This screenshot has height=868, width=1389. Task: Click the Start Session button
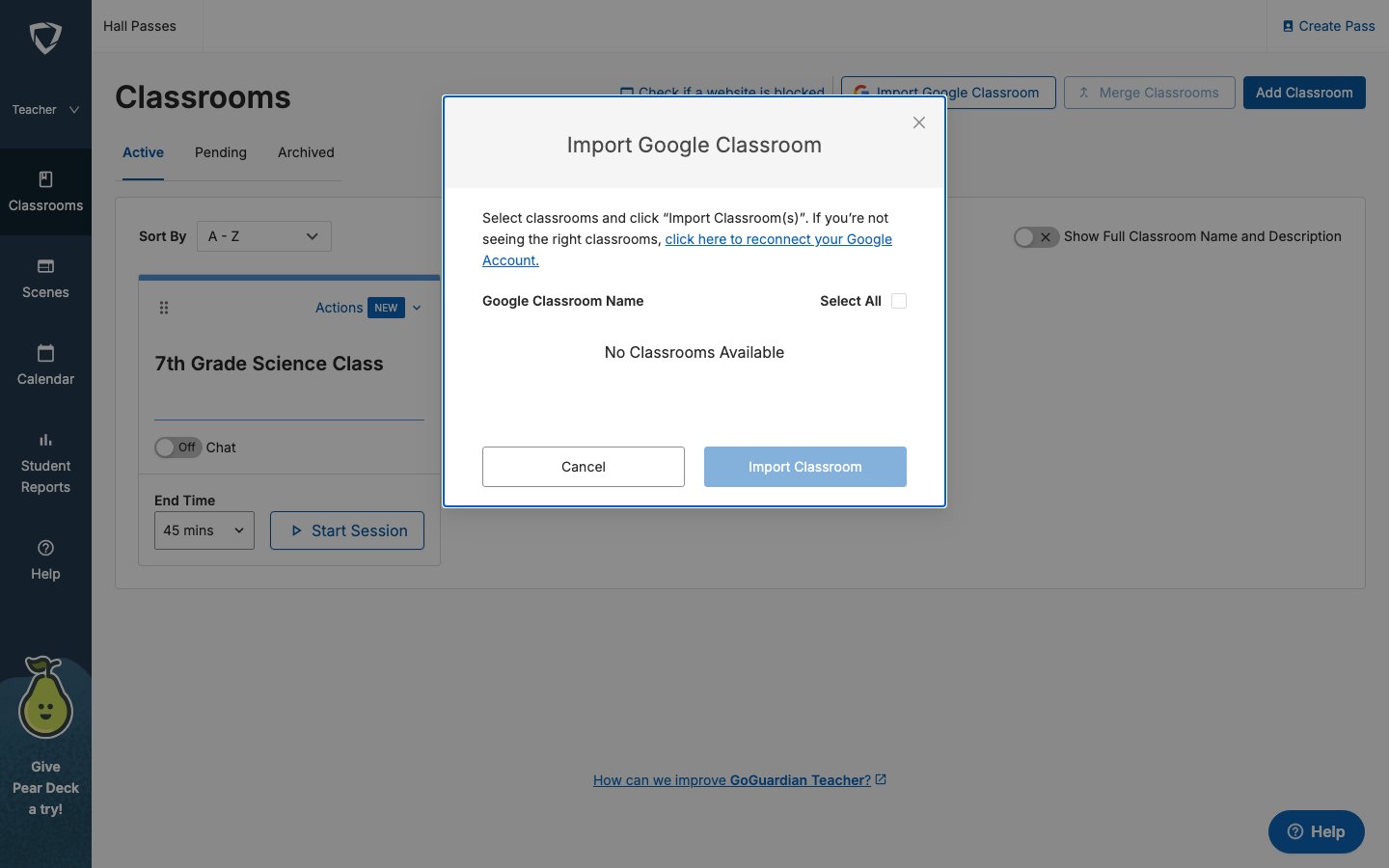pyautogui.click(x=347, y=530)
